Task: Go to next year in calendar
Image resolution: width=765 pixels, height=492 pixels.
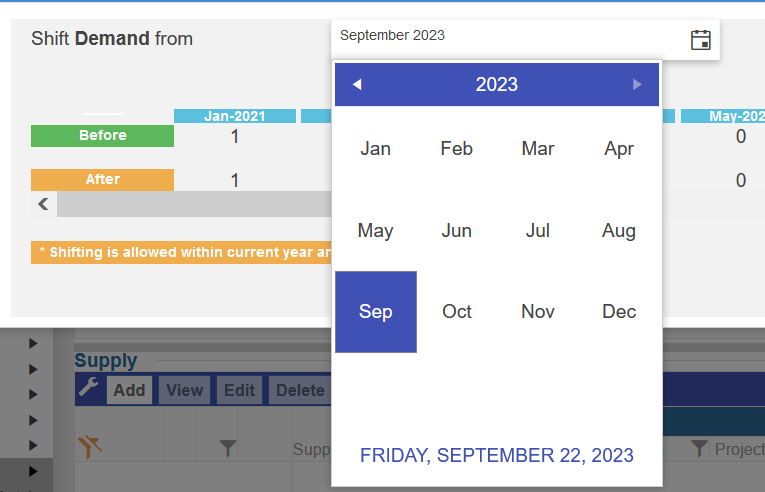Action: pos(637,84)
